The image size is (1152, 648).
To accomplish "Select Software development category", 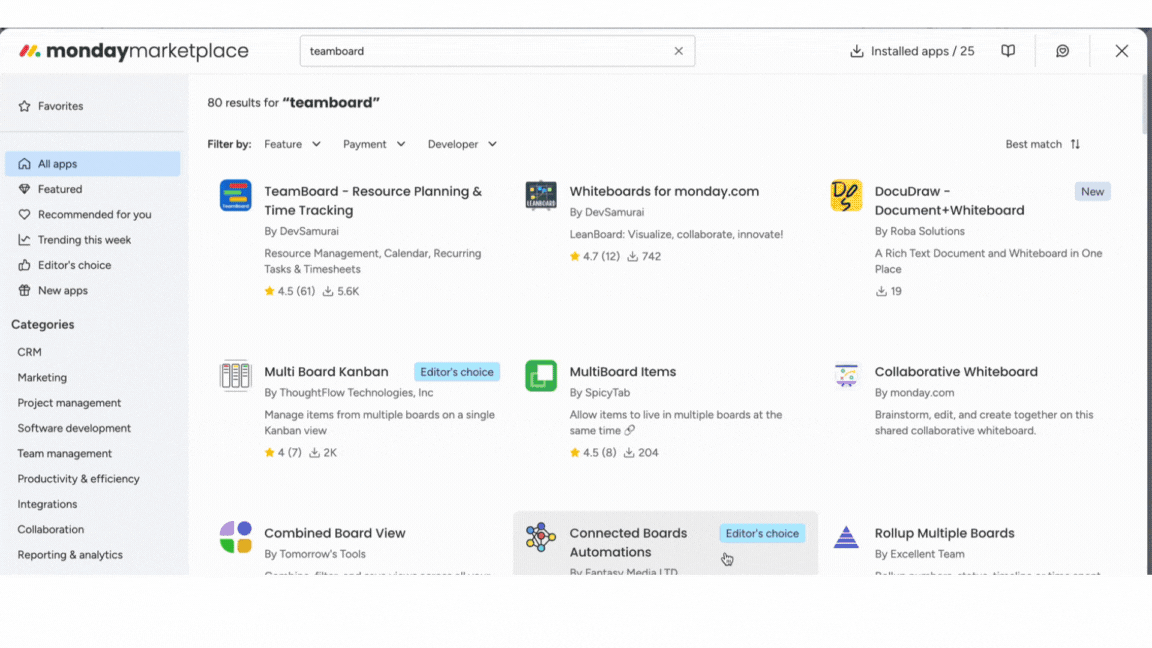I will (x=74, y=428).
